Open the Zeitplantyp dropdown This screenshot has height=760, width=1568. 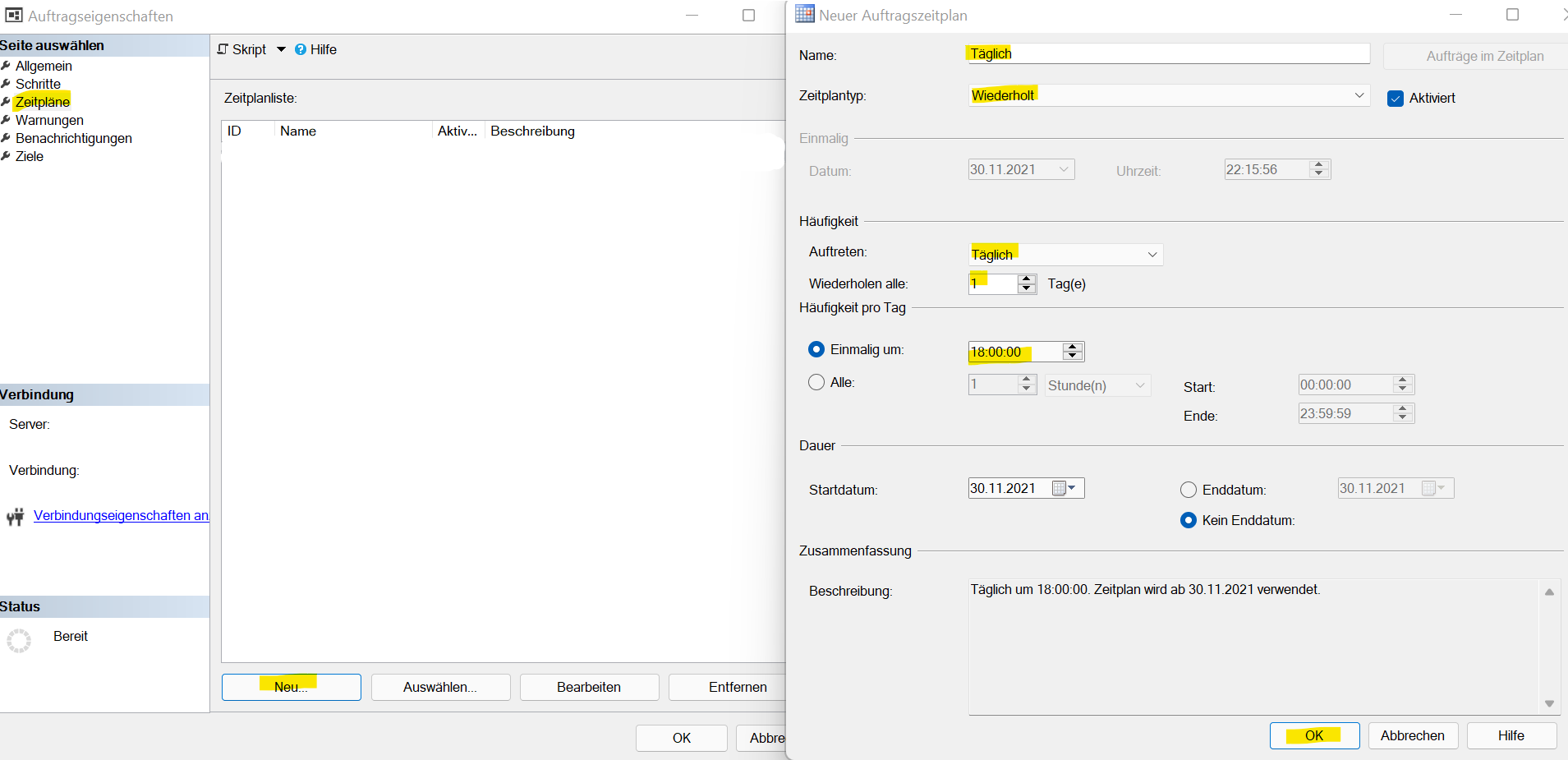pyautogui.click(x=1360, y=94)
